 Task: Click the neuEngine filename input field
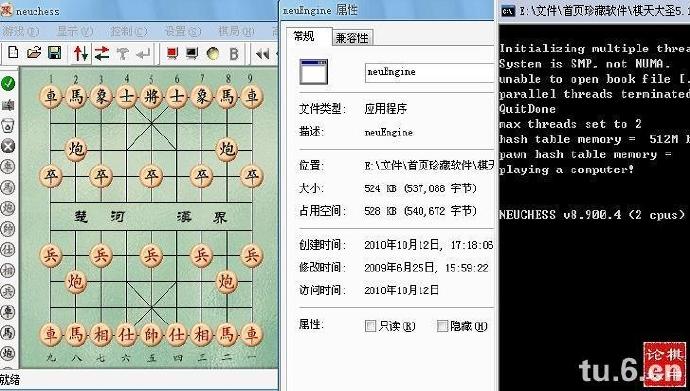(430, 72)
